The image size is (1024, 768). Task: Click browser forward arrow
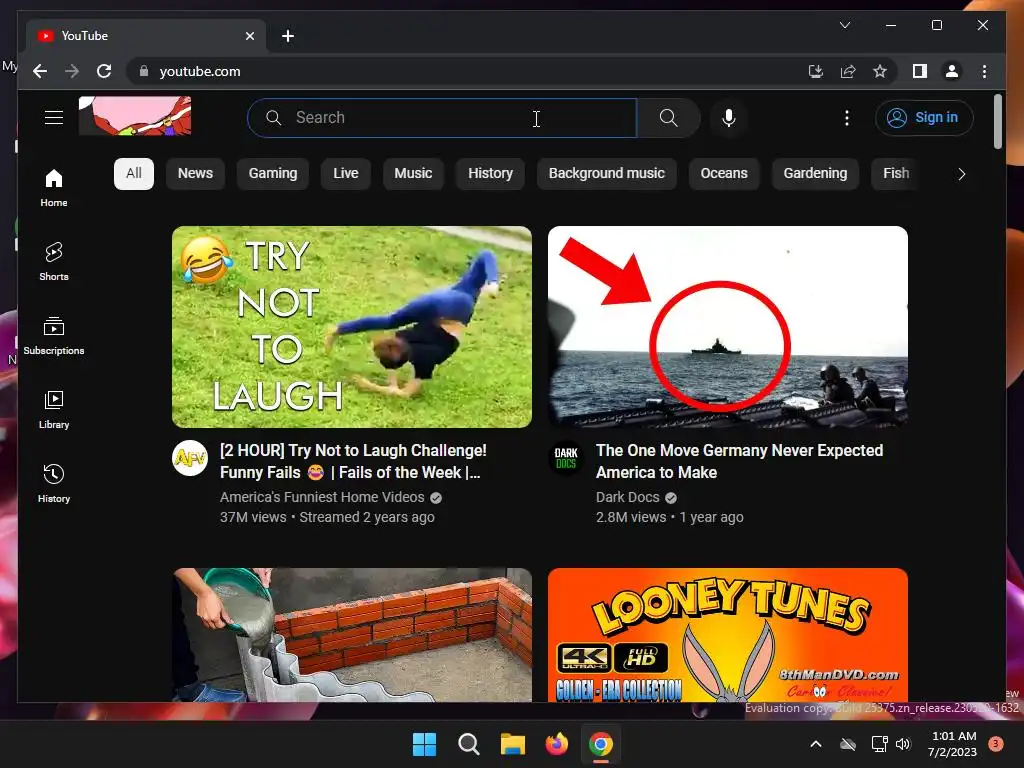pos(72,71)
